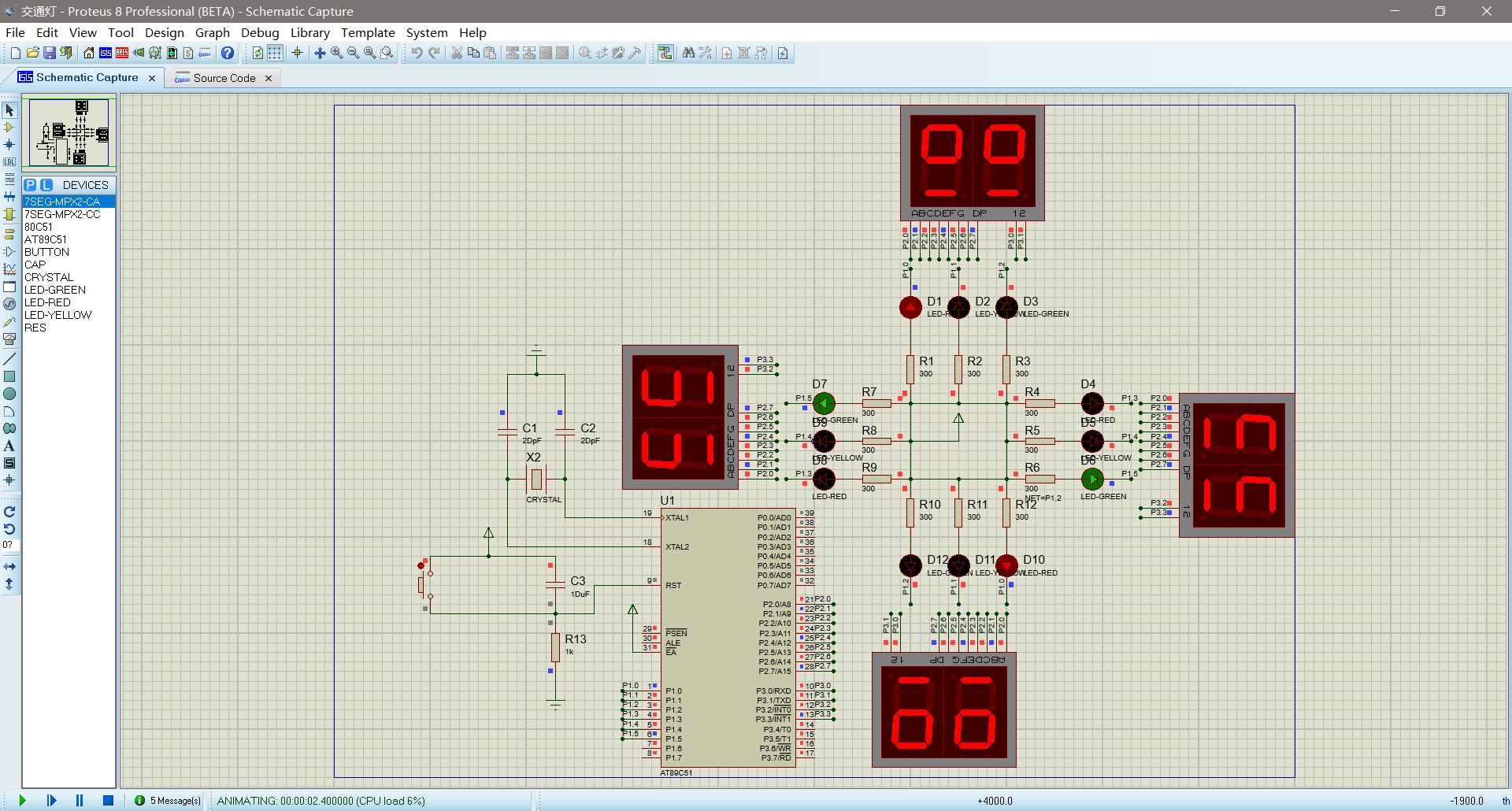Image resolution: width=1512 pixels, height=811 pixels.
Task: Select the 2D Graphics Circle tool
Action: click(x=9, y=394)
